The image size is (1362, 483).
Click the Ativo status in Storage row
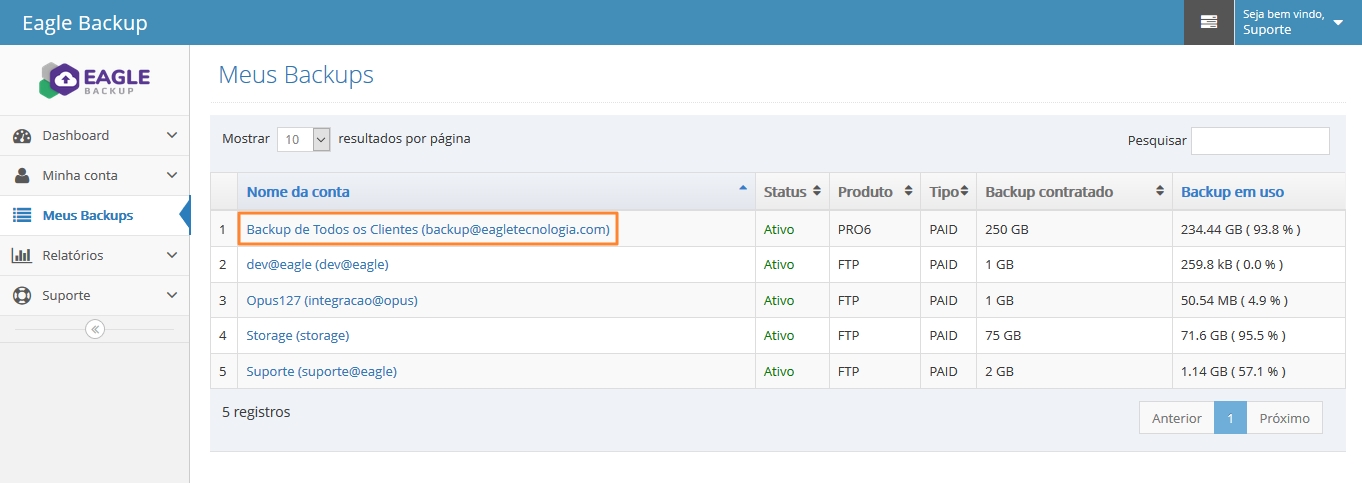pos(779,336)
